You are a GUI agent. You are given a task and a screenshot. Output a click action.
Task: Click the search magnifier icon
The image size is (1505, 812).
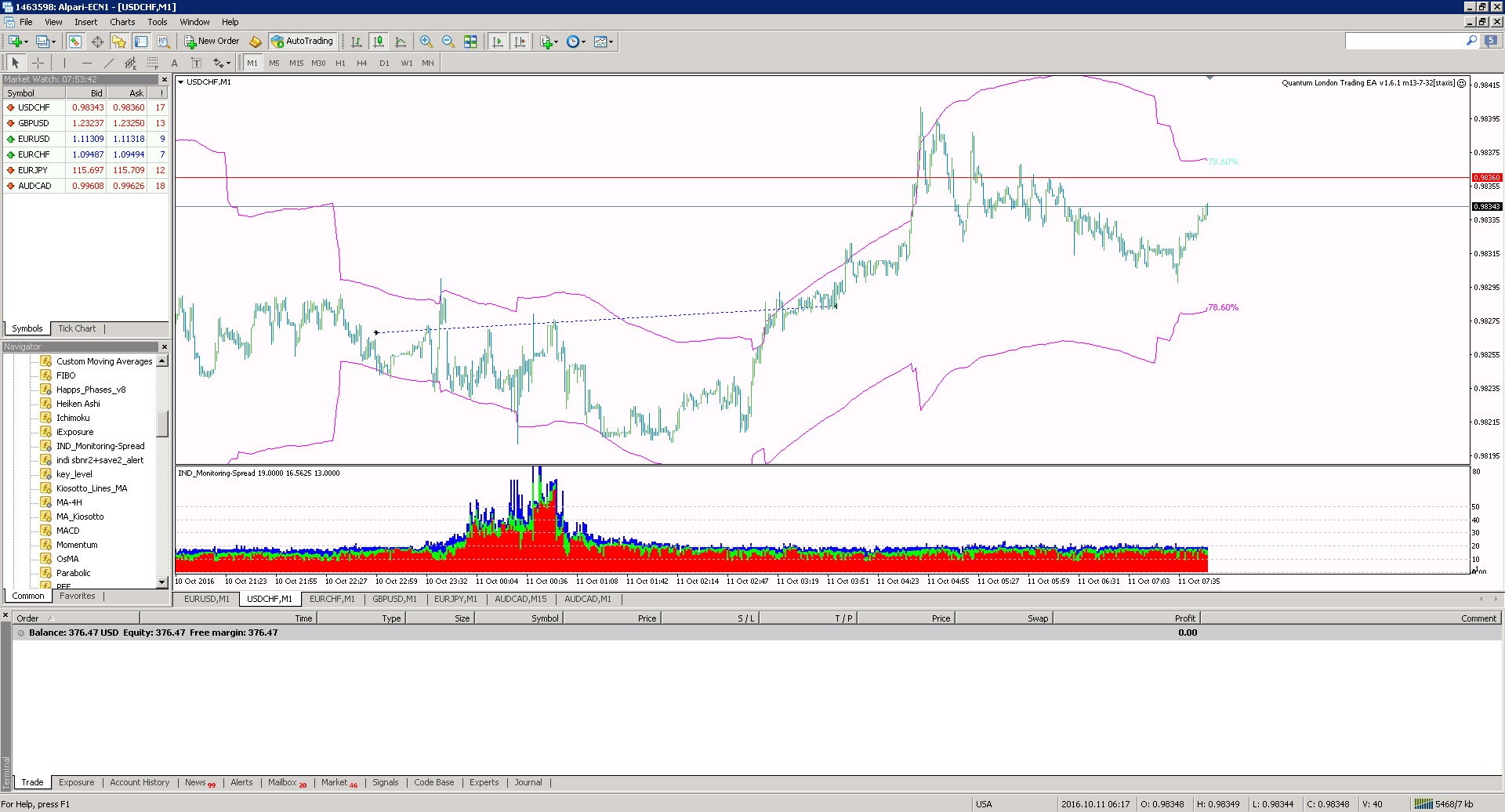tap(1471, 41)
